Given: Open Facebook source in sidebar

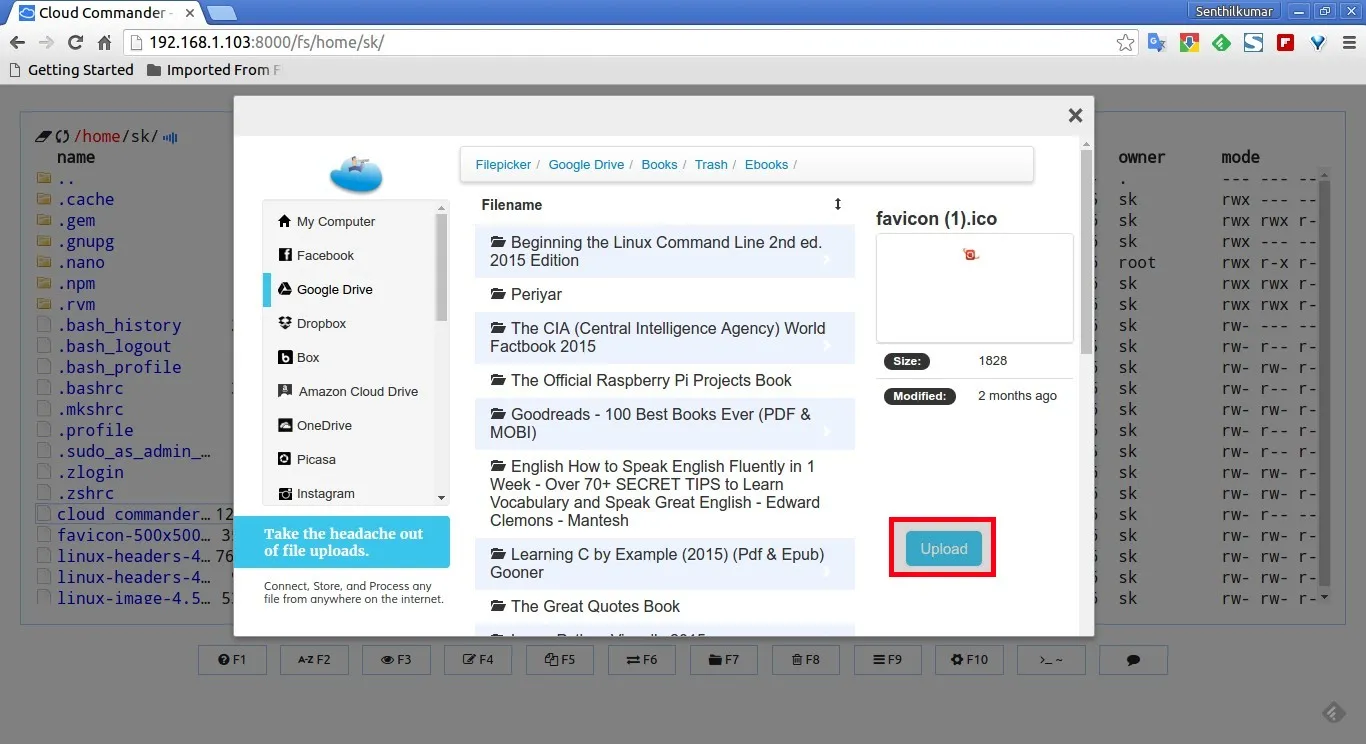Looking at the screenshot, I should tap(325, 256).
